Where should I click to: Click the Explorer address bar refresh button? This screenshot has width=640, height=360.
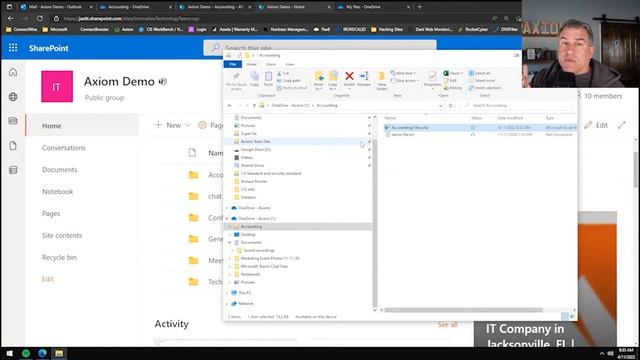[x=451, y=105]
